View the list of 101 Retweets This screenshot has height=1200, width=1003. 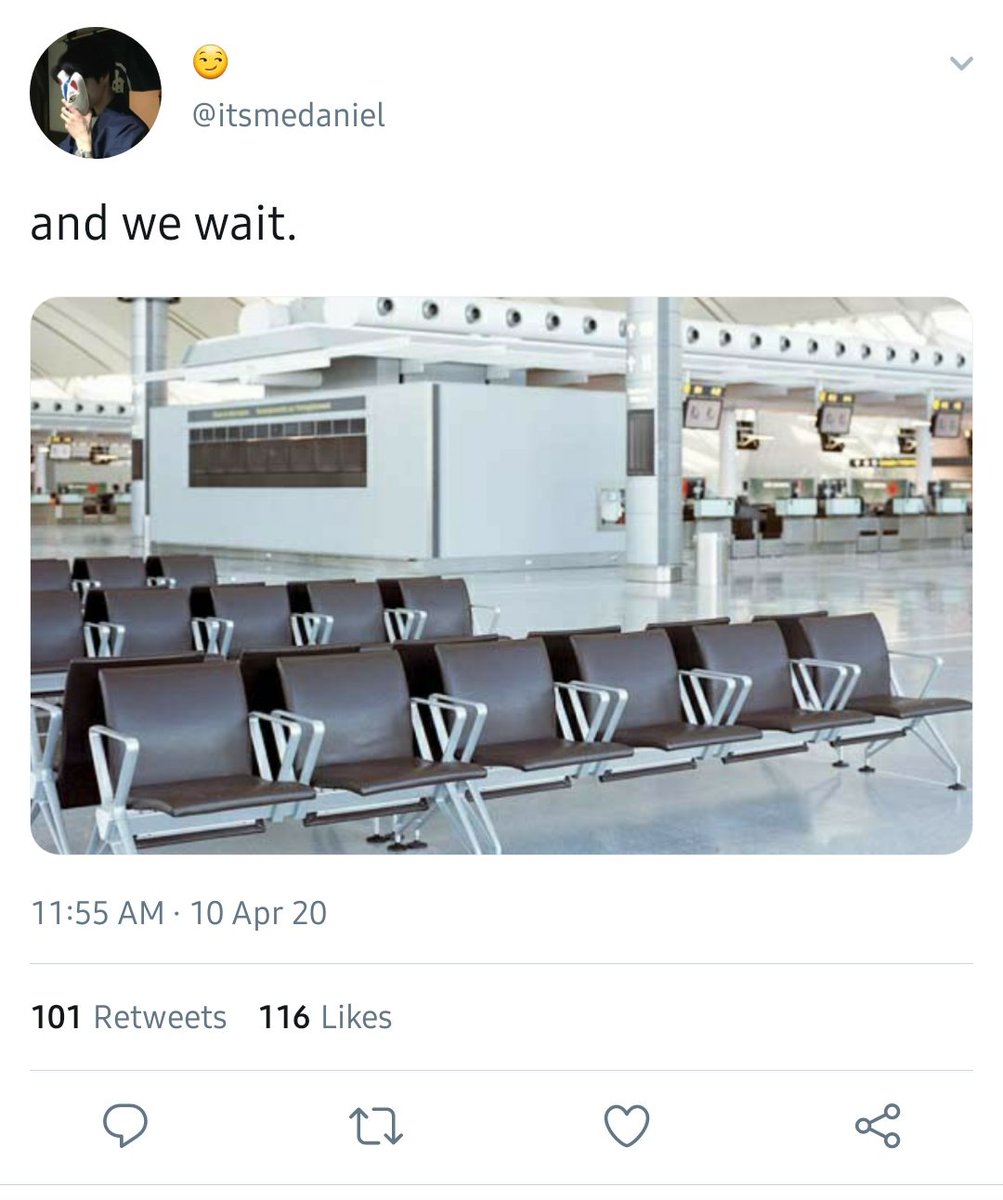[129, 1017]
